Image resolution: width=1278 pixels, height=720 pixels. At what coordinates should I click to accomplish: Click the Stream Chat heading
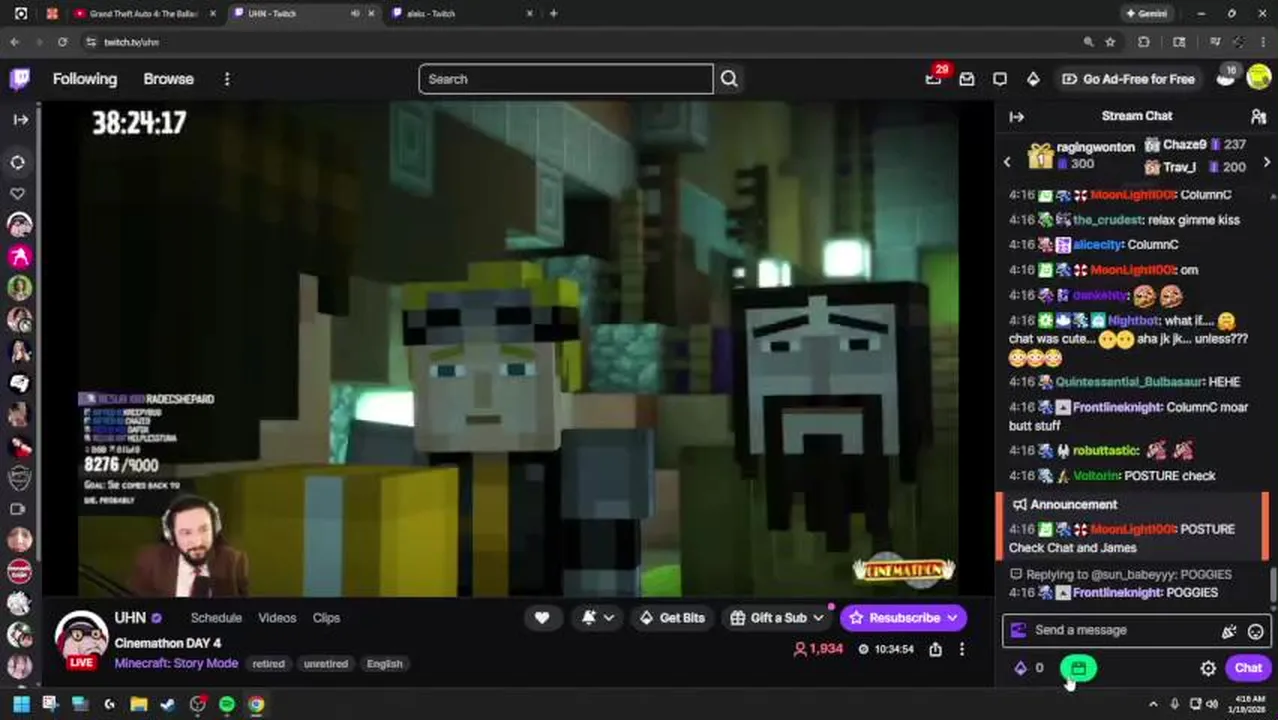[1137, 116]
